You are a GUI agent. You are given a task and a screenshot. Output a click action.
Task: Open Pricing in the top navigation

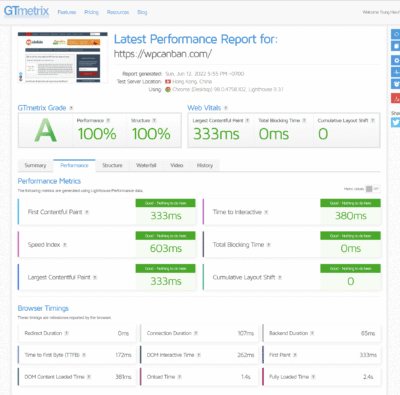click(x=91, y=12)
